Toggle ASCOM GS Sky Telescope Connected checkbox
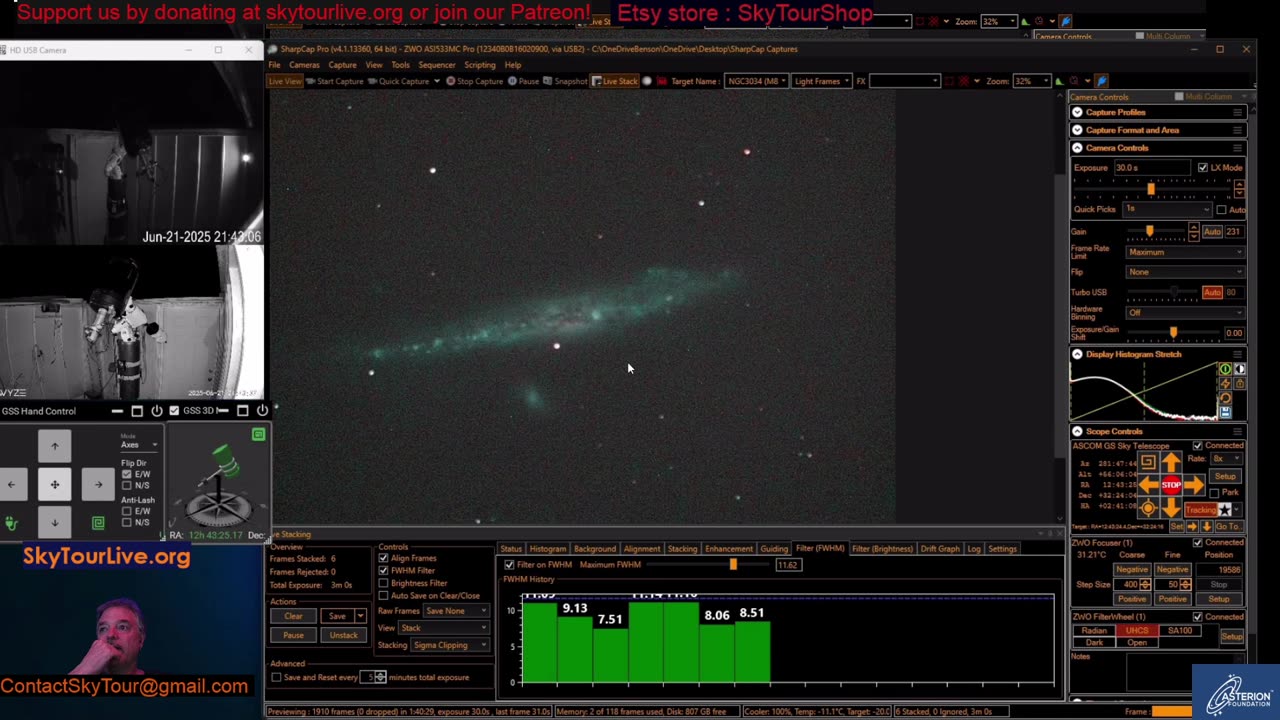The width and height of the screenshot is (1280, 720). tap(1198, 446)
